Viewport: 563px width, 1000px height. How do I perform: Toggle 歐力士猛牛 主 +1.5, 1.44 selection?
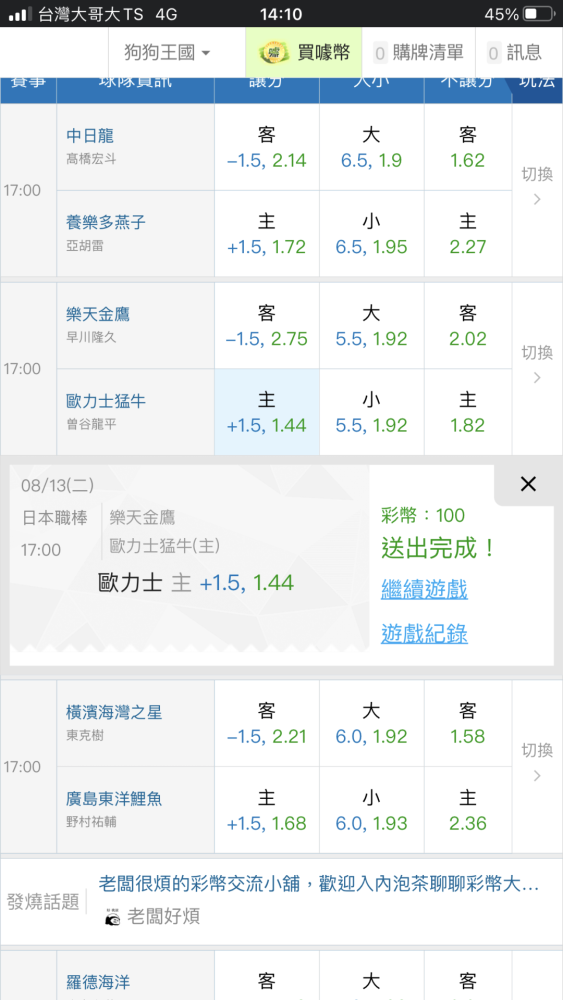[267, 412]
